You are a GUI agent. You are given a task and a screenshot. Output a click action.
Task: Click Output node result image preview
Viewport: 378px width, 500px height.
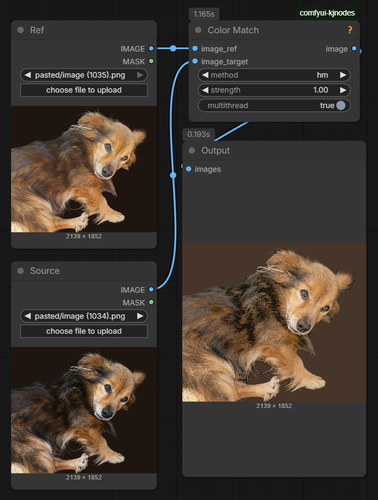pos(274,322)
